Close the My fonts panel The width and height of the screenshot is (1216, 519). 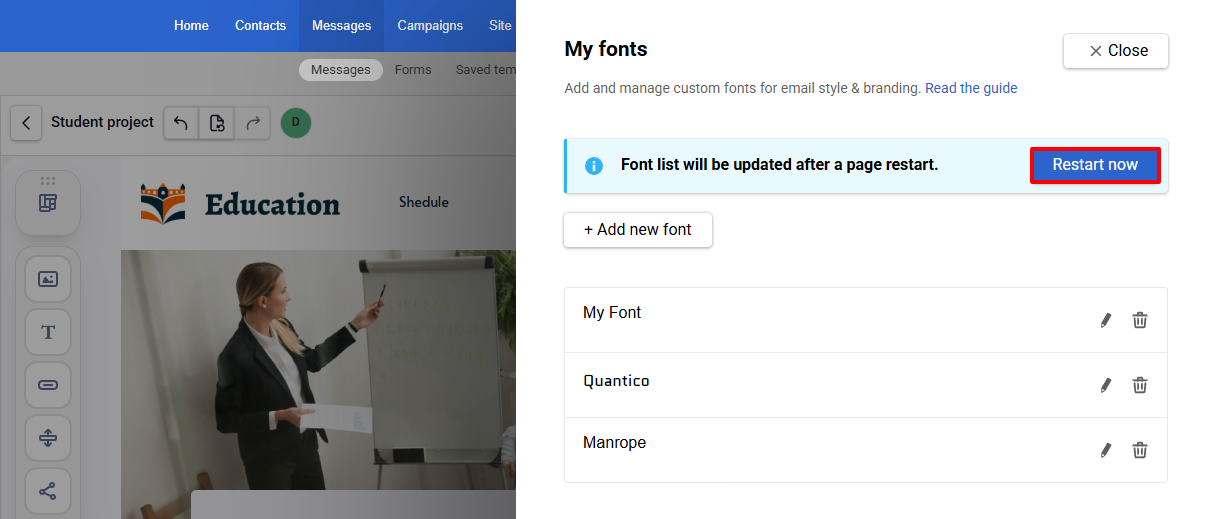(x=1116, y=51)
